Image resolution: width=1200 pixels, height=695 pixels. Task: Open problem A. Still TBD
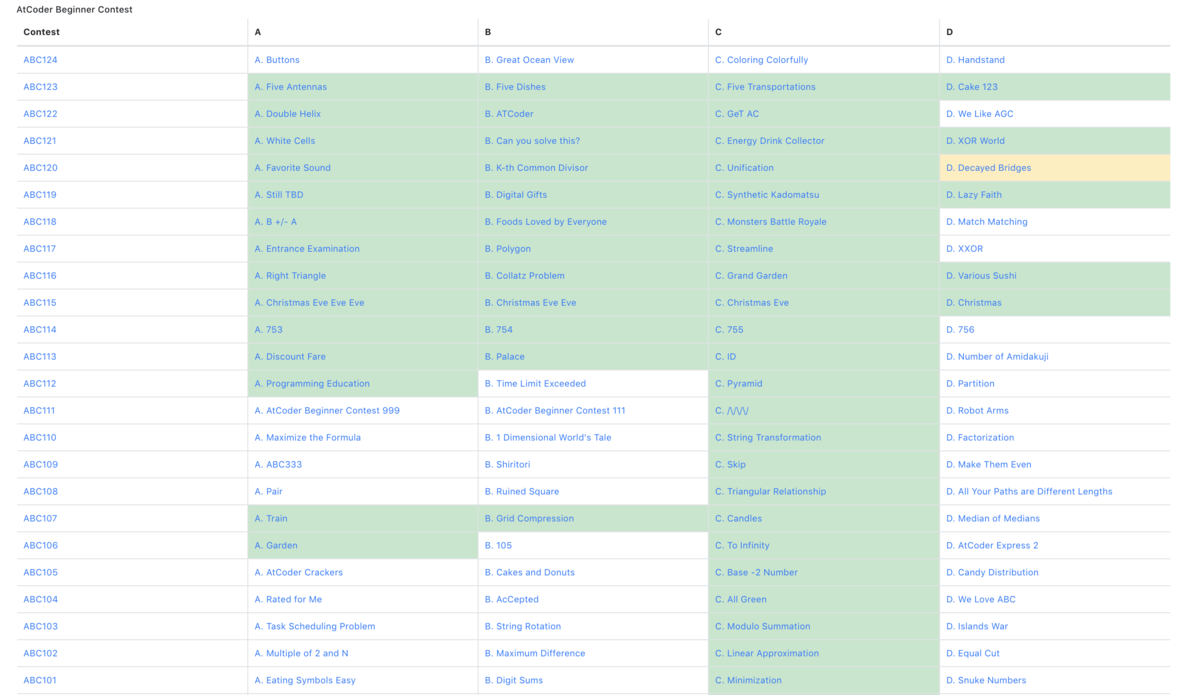coord(278,195)
